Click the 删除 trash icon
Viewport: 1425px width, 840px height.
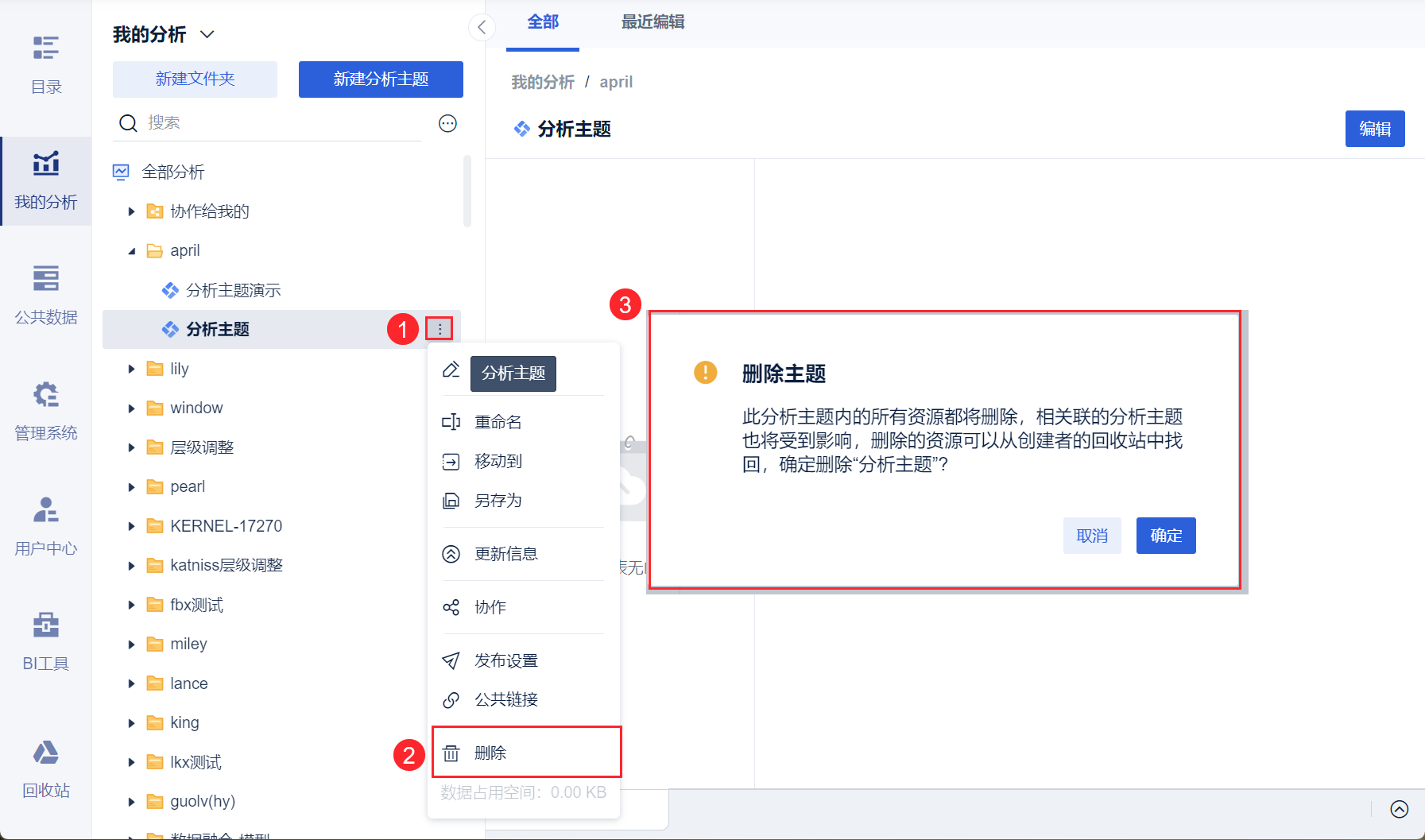[x=451, y=753]
